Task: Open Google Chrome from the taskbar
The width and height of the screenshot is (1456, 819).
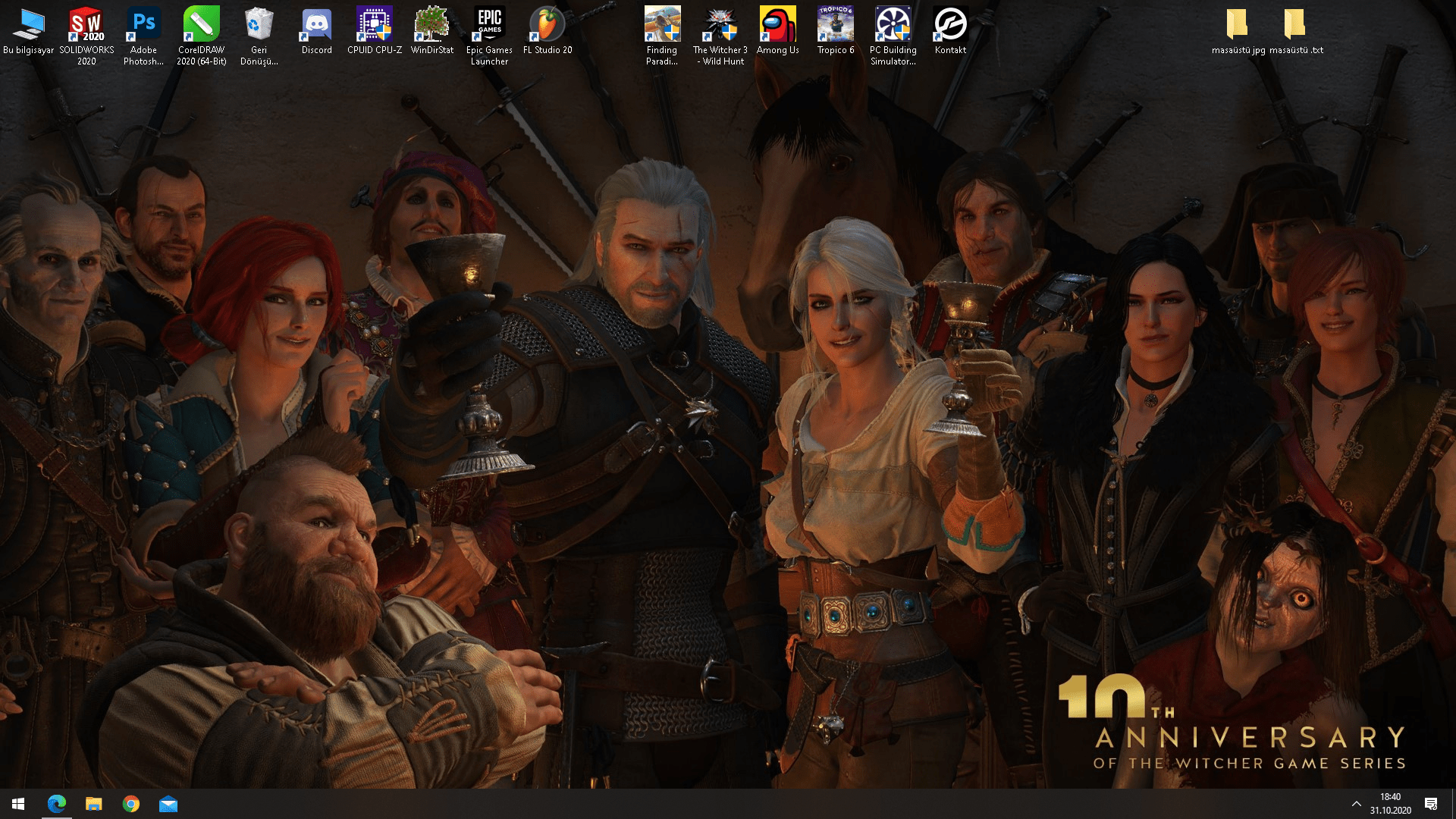Action: click(x=131, y=804)
